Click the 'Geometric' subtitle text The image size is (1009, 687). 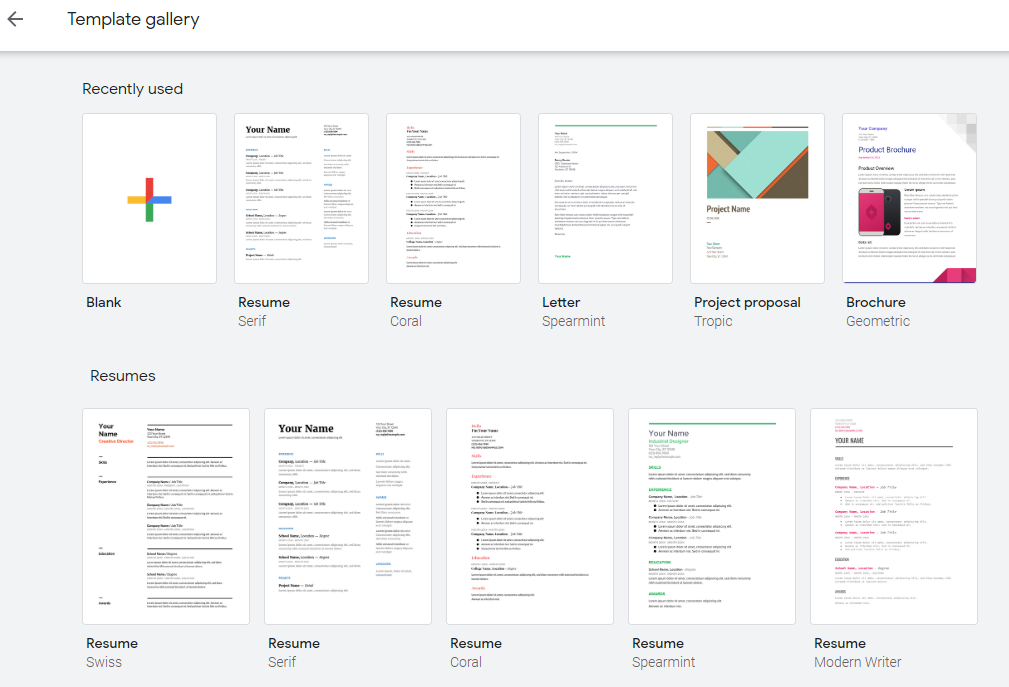coord(878,321)
